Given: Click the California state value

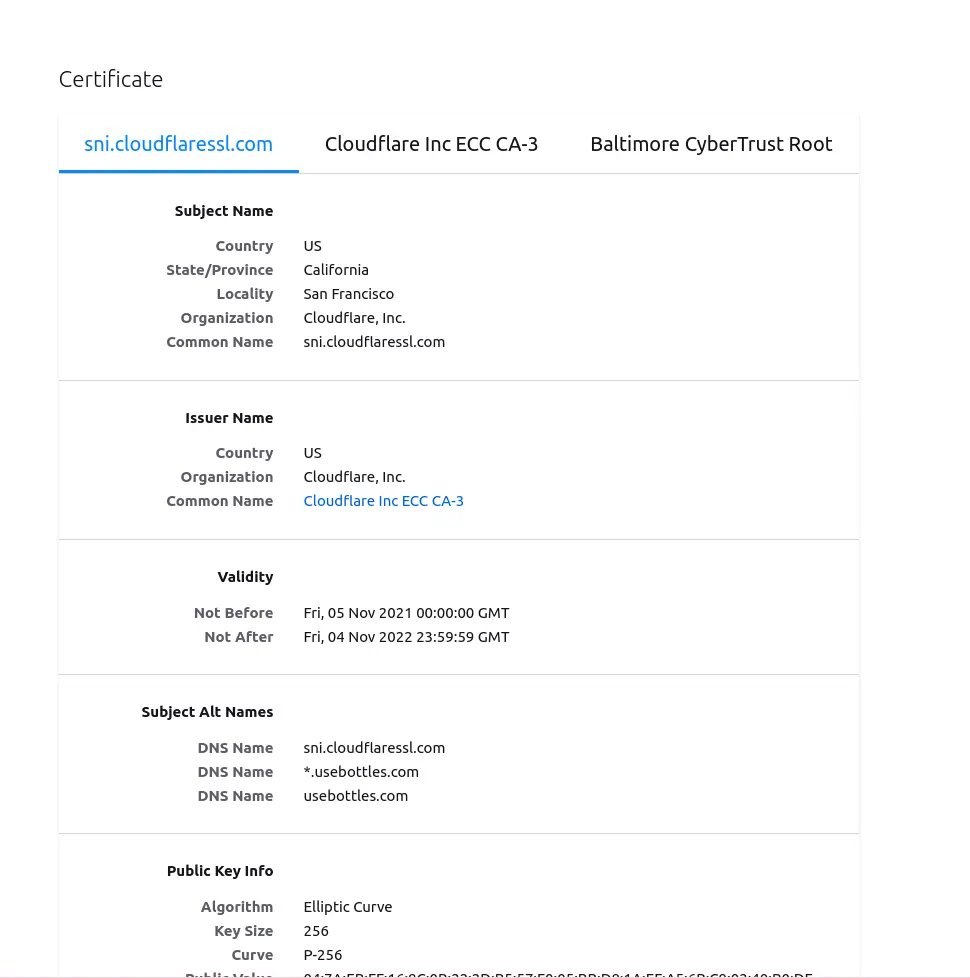Looking at the screenshot, I should pos(336,270).
